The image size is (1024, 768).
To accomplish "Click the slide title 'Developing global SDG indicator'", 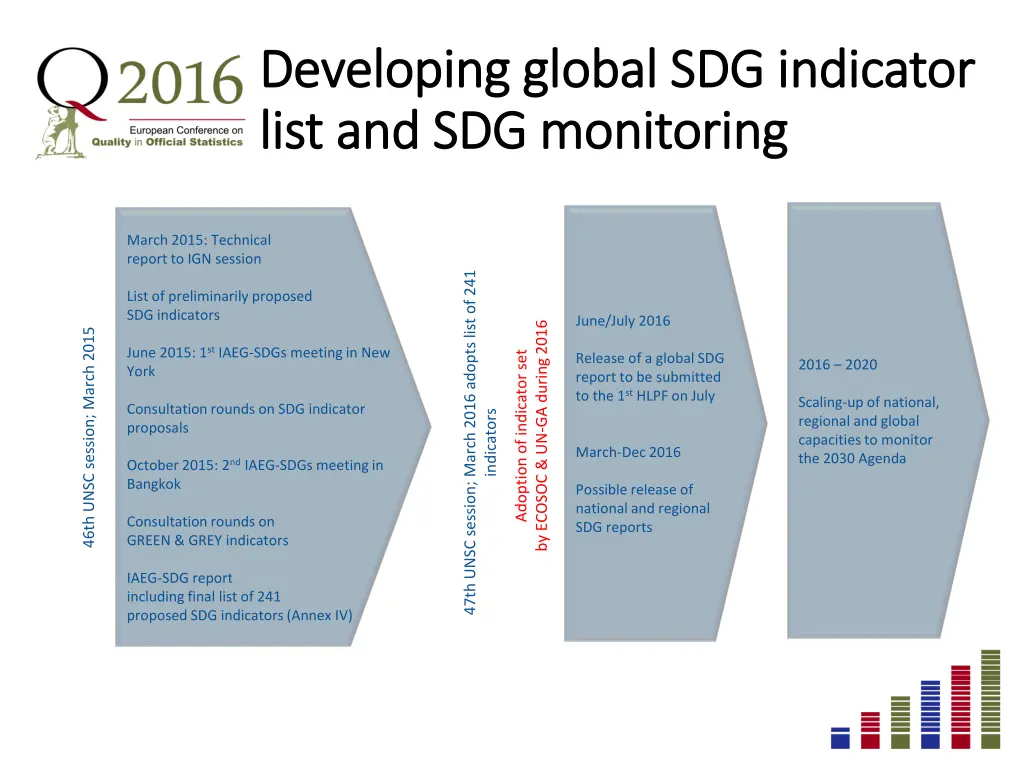I will (x=617, y=70).
